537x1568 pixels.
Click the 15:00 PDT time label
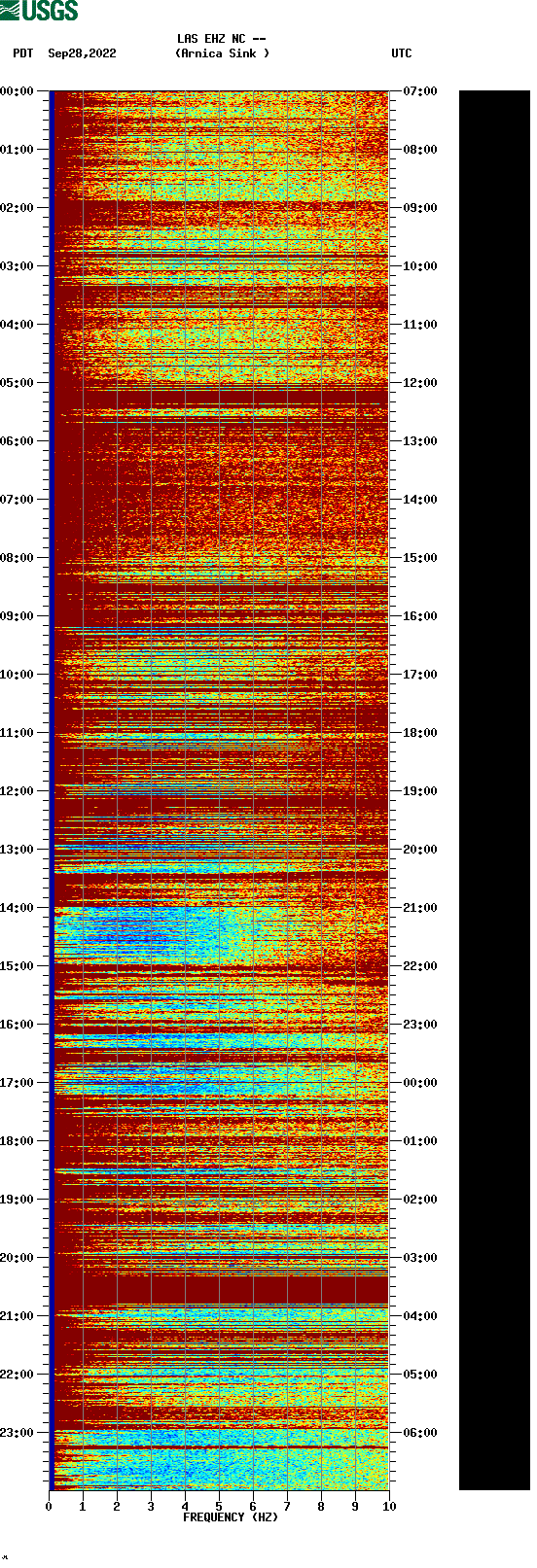click(17, 966)
